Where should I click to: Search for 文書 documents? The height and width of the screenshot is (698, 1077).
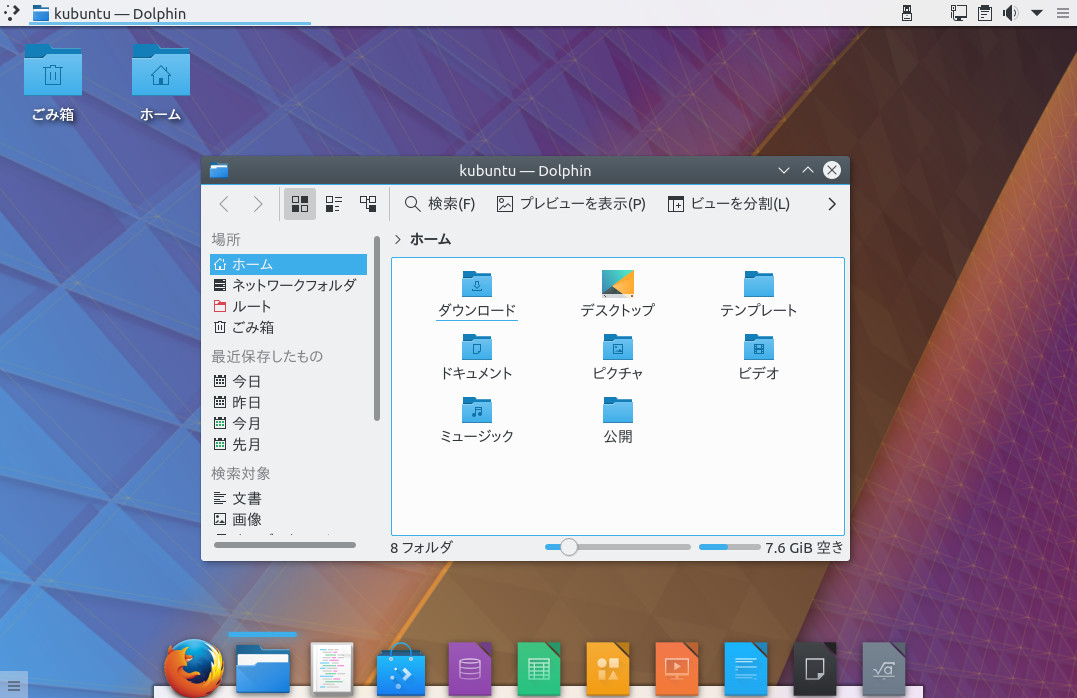[x=288, y=499]
